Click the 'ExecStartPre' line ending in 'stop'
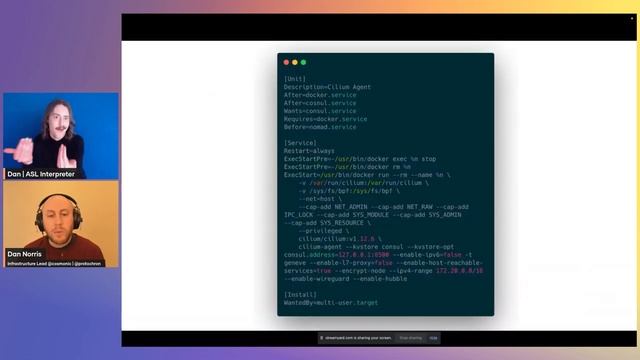This screenshot has width=640, height=360. (x=360, y=159)
